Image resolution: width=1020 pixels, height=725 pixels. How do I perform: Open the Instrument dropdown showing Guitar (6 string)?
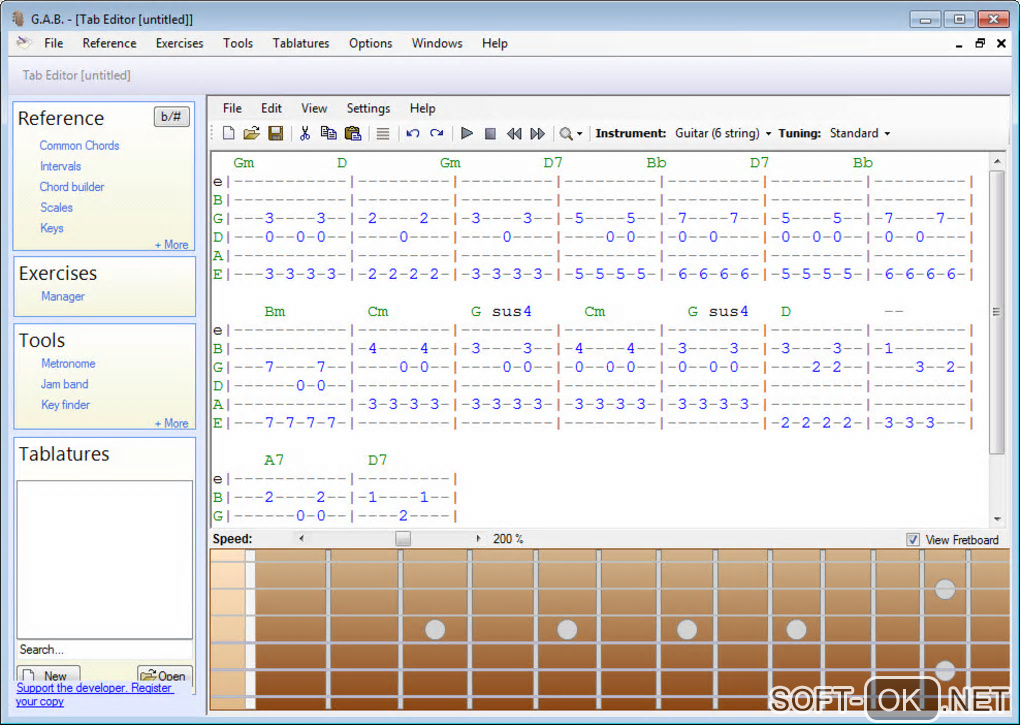pyautogui.click(x=723, y=133)
